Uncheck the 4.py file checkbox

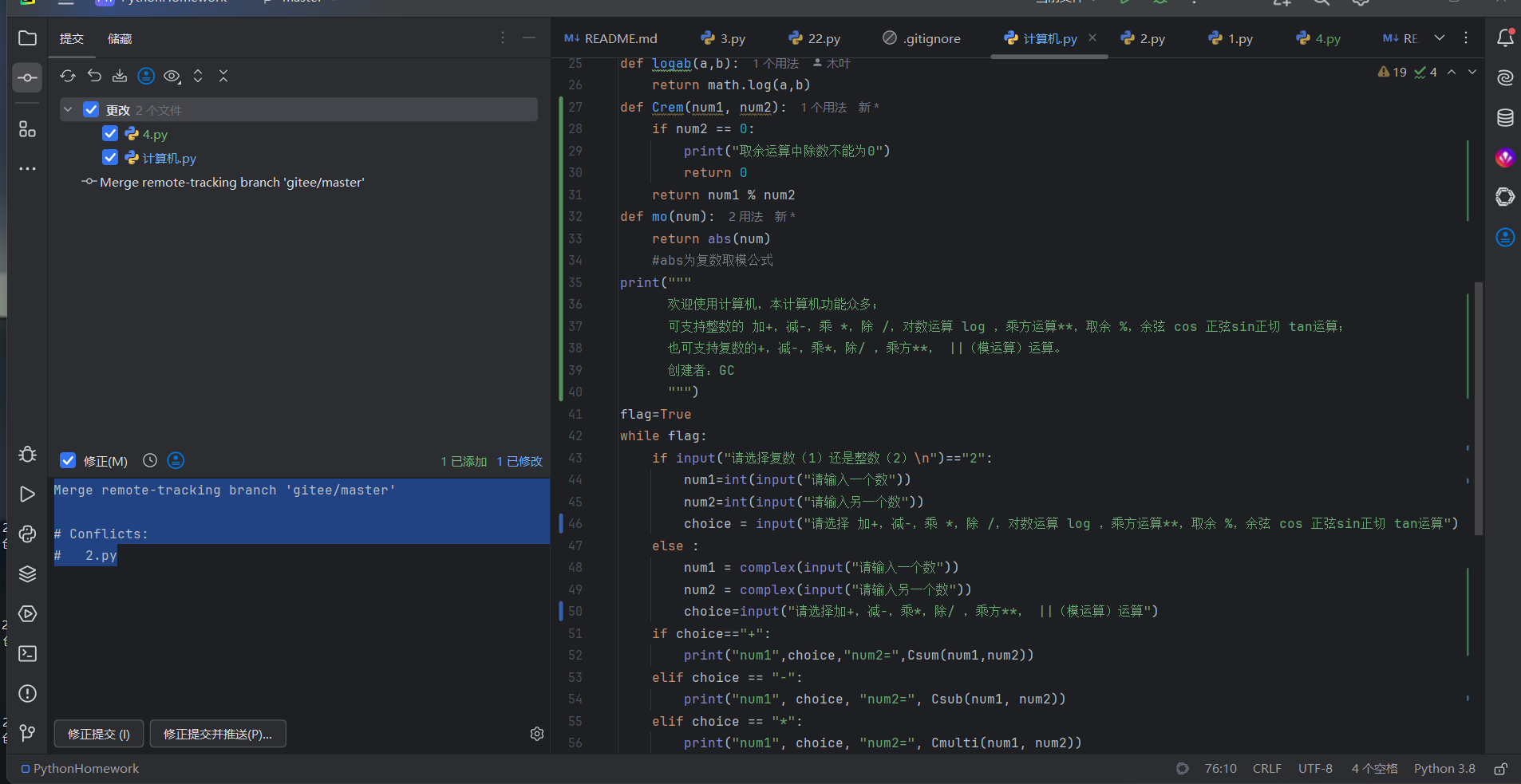(110, 134)
